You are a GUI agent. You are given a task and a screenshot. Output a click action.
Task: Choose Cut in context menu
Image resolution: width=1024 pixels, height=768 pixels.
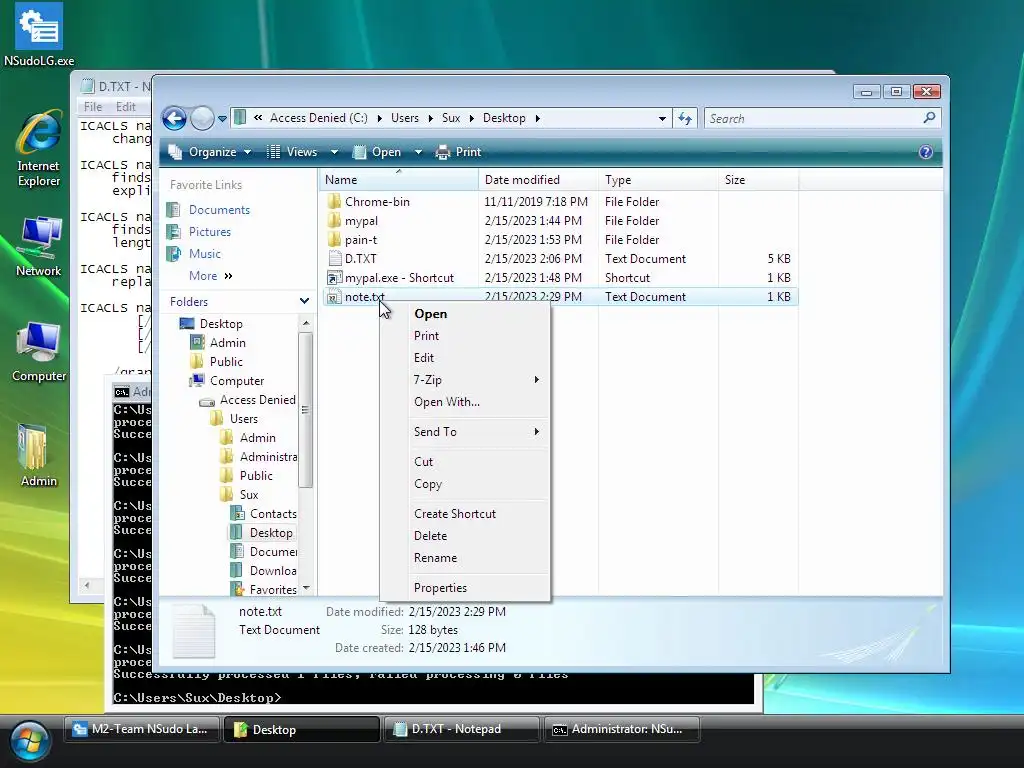pos(464,462)
